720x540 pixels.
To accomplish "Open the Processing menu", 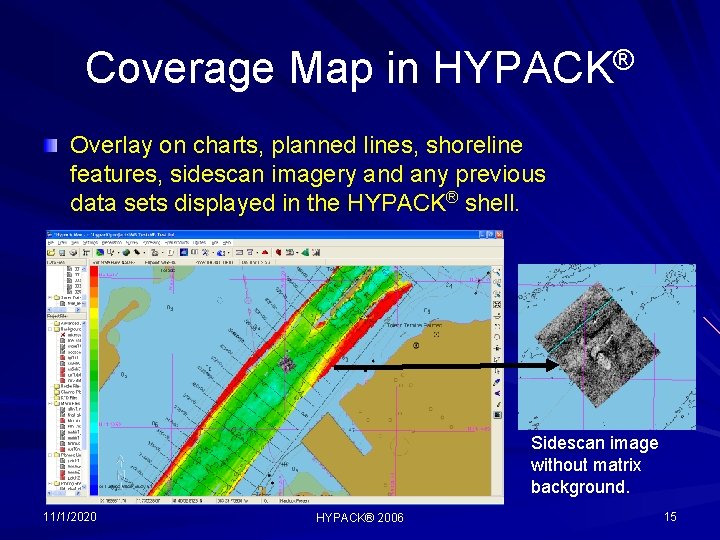I will [x=152, y=242].
